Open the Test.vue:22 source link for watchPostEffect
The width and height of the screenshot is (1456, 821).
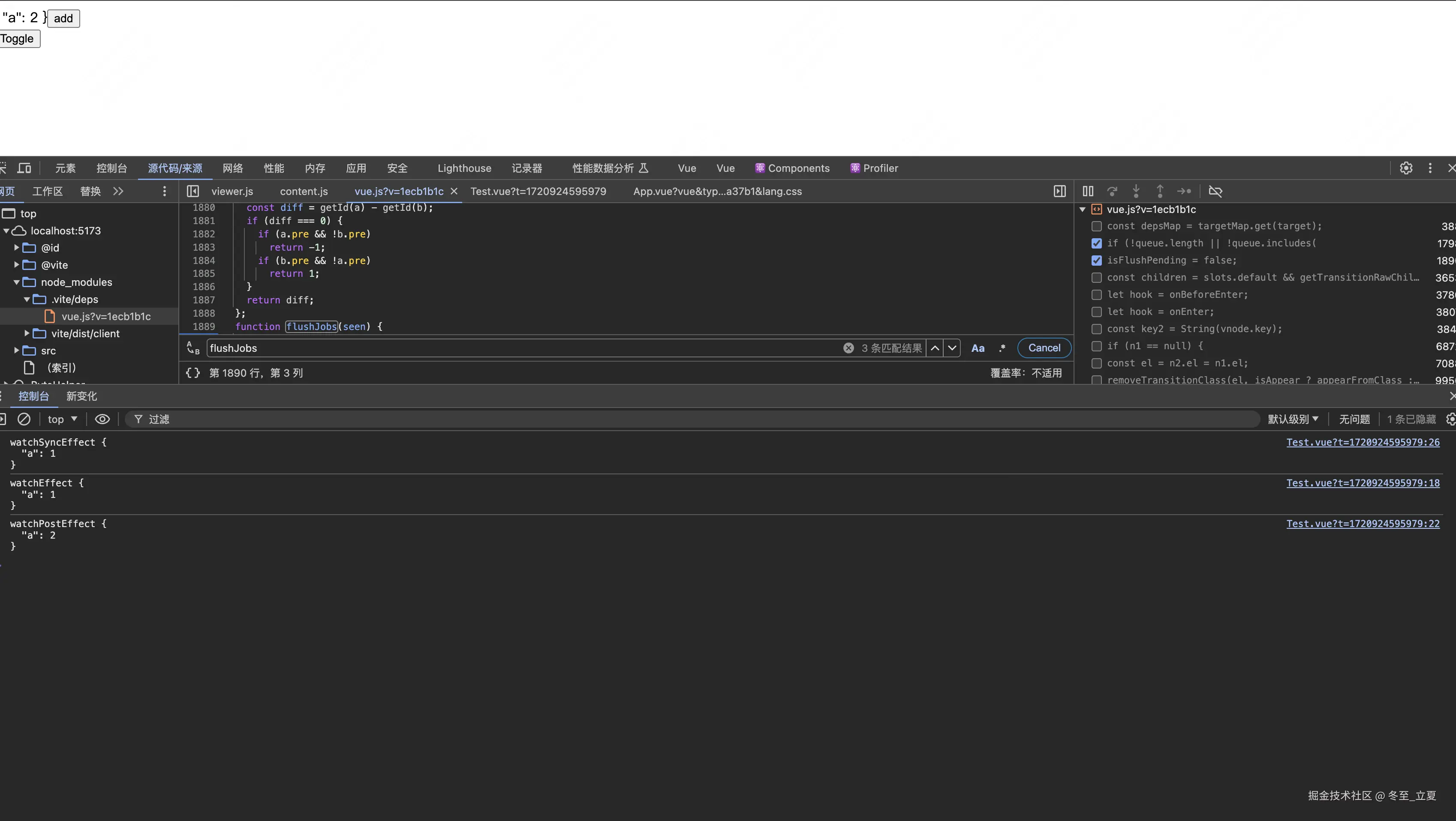pyautogui.click(x=1363, y=523)
